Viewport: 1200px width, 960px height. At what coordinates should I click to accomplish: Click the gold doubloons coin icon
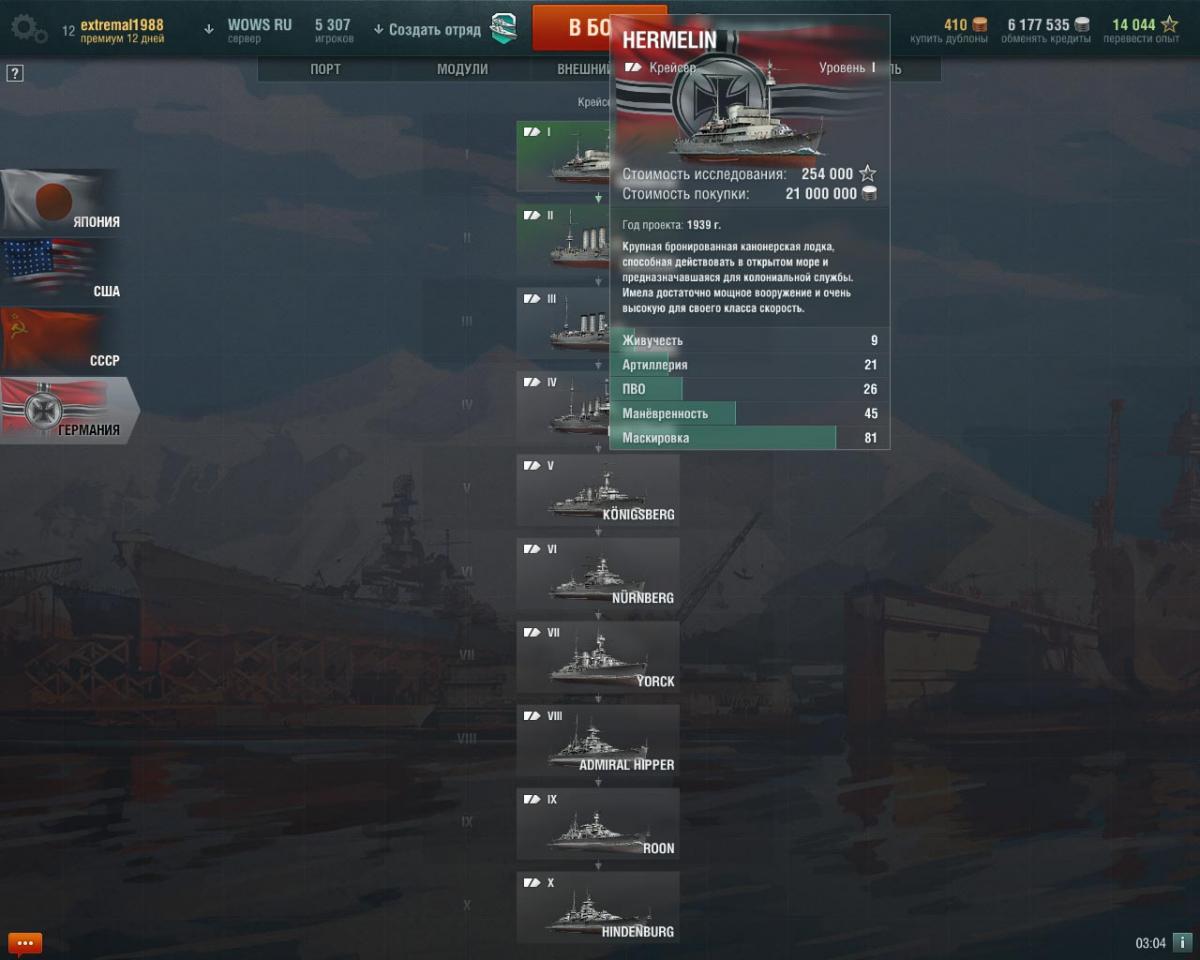[980, 25]
